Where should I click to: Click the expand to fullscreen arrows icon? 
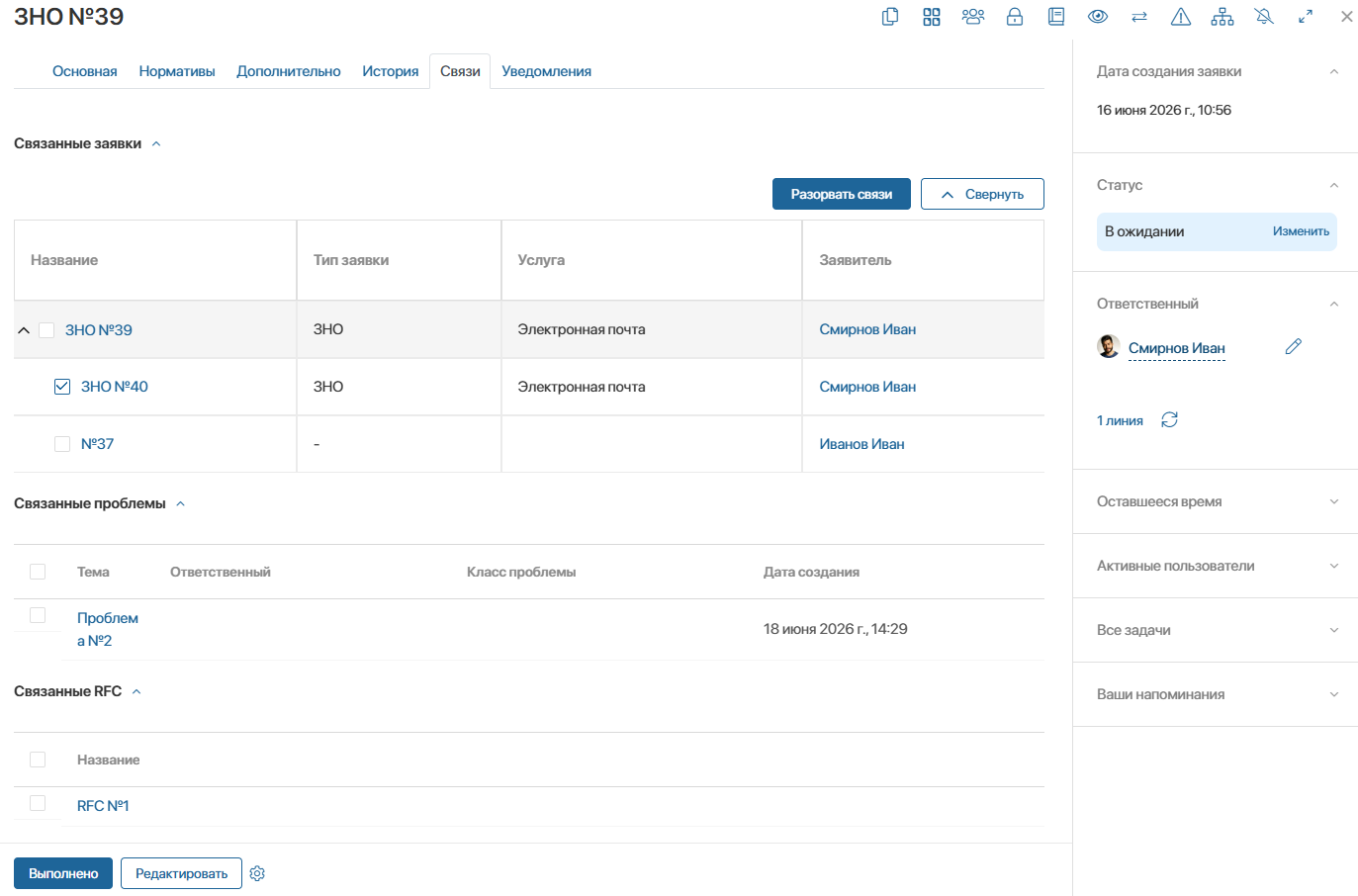pos(1306,17)
